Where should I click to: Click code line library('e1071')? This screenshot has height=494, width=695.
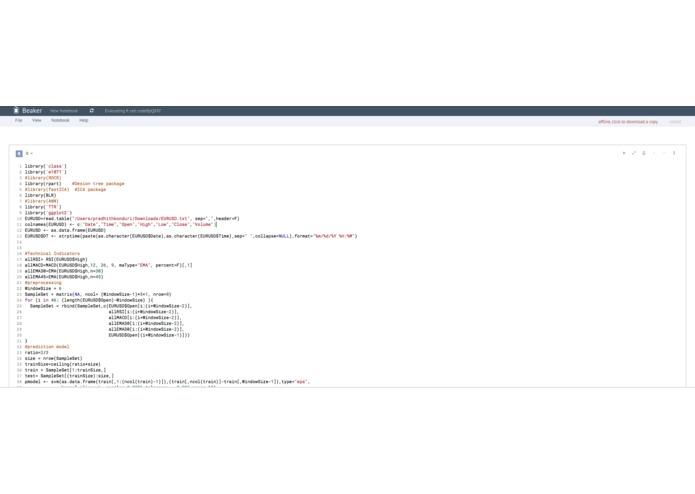click(46, 172)
